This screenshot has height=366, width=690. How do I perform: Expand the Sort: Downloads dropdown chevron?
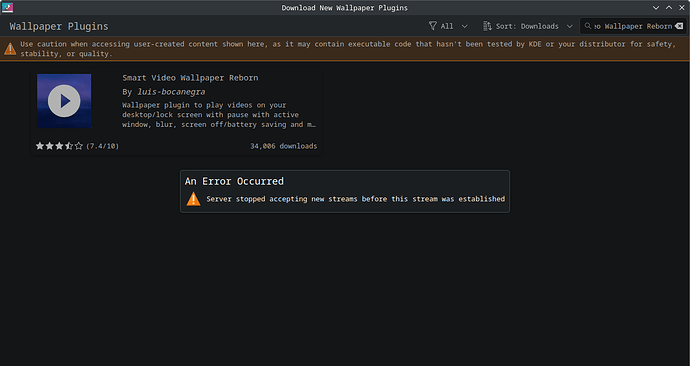tap(569, 26)
